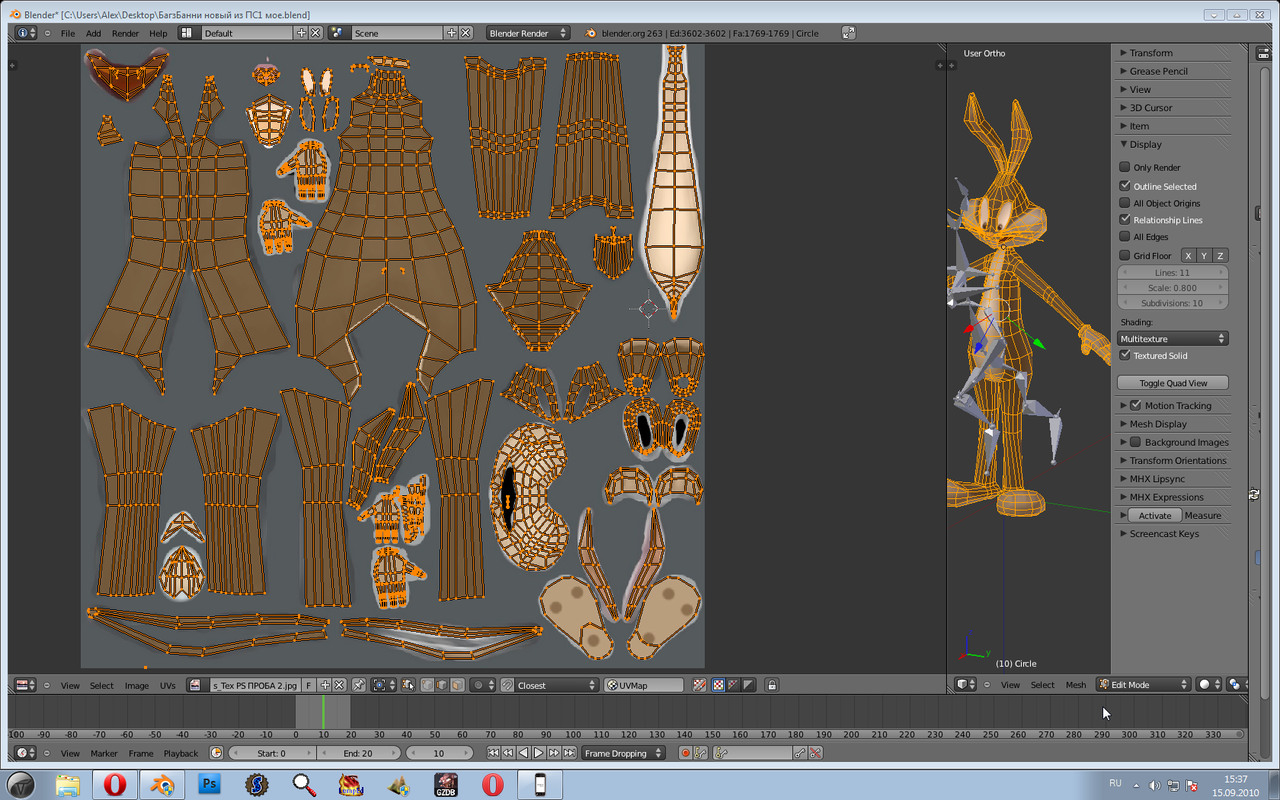1280x800 pixels.
Task: Open the Info editor type selector icon
Action: tap(25, 33)
